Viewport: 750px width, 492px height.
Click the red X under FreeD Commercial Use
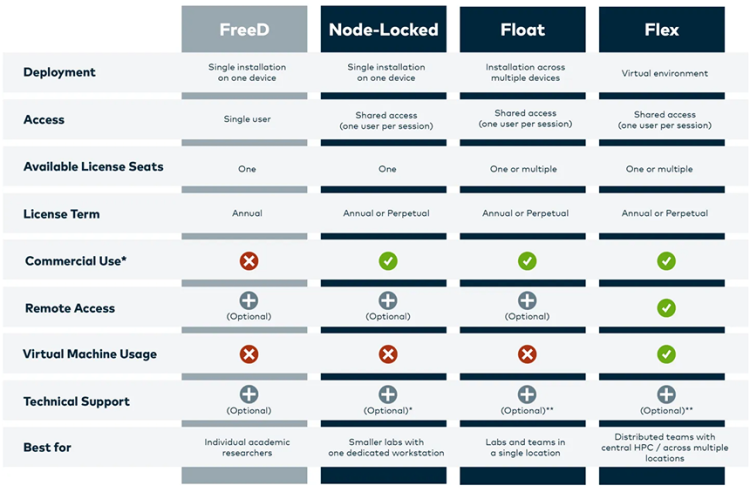[249, 261]
